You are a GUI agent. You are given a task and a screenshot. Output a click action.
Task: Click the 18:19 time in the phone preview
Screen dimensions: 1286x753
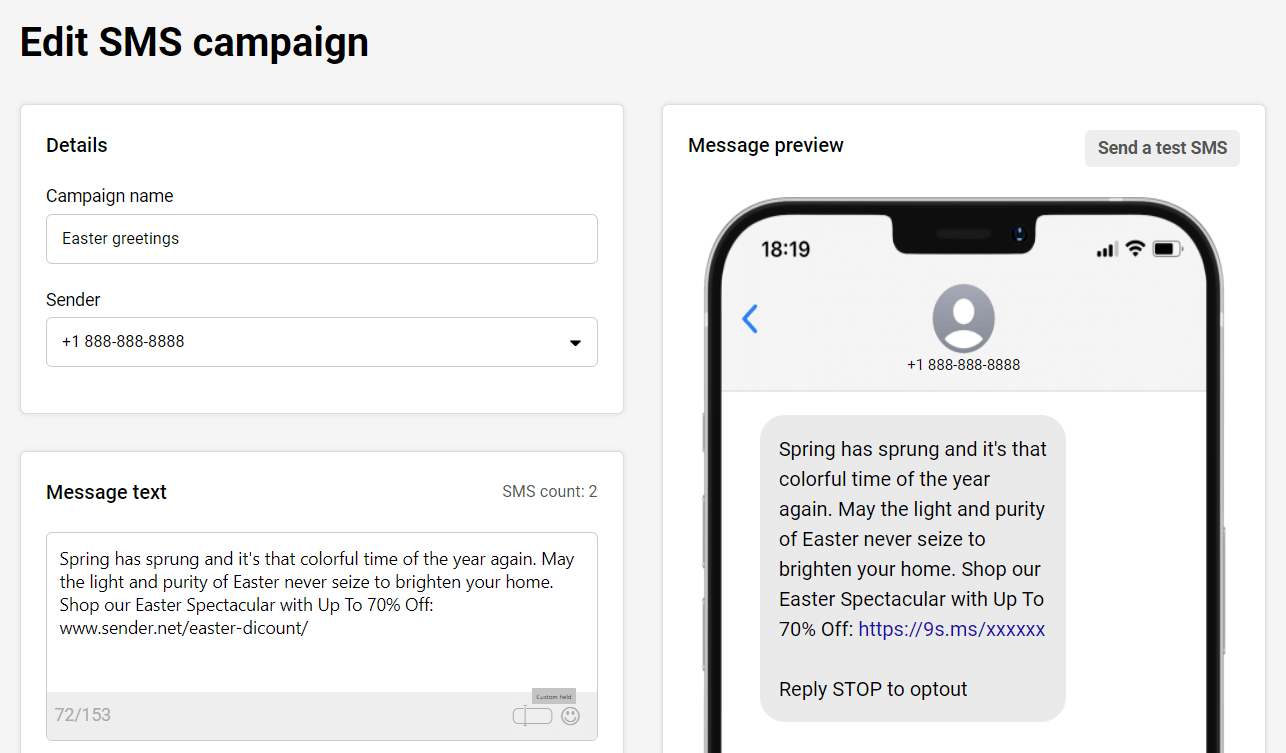[786, 249]
